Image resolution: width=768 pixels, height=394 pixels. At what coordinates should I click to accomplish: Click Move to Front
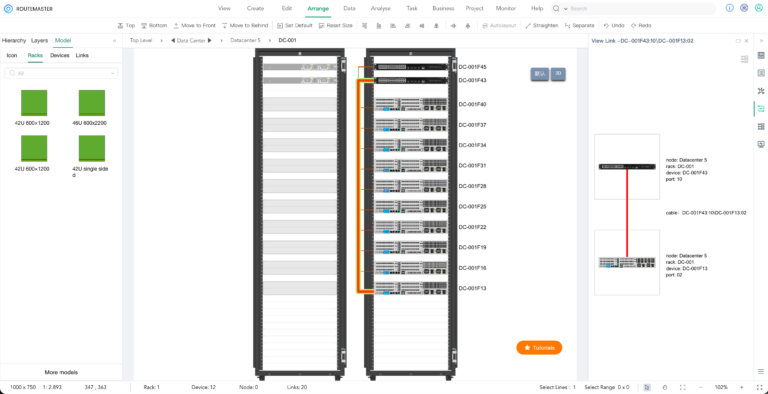[194, 25]
